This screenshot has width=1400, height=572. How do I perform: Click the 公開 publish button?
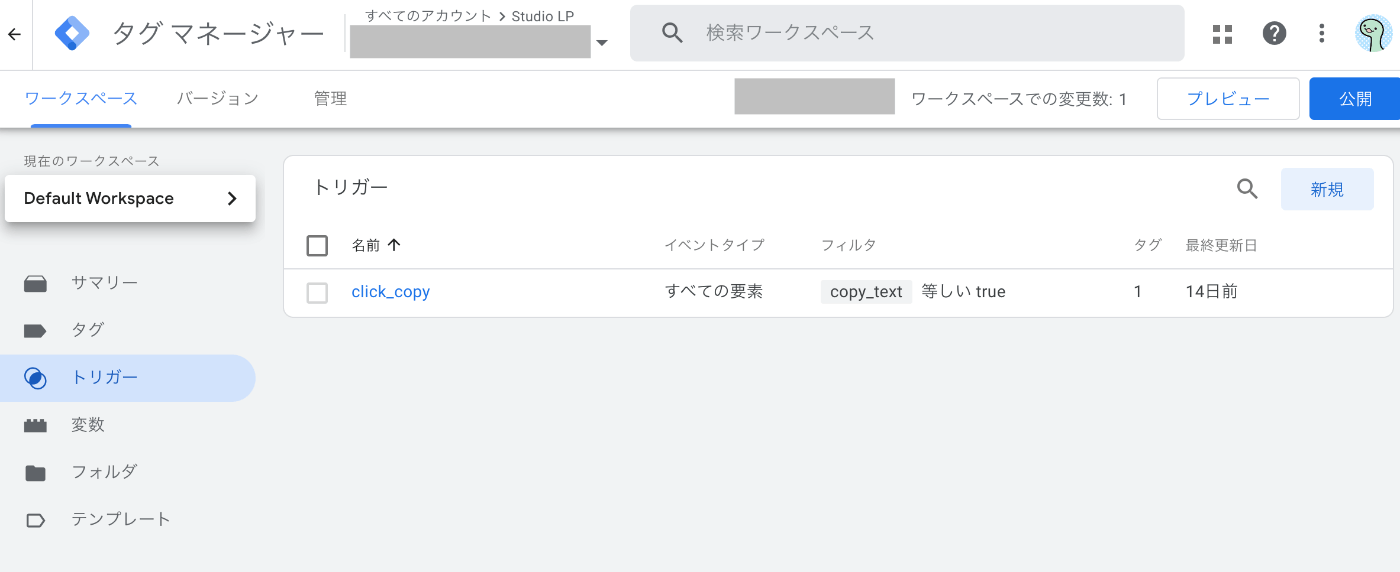pyautogui.click(x=1355, y=99)
